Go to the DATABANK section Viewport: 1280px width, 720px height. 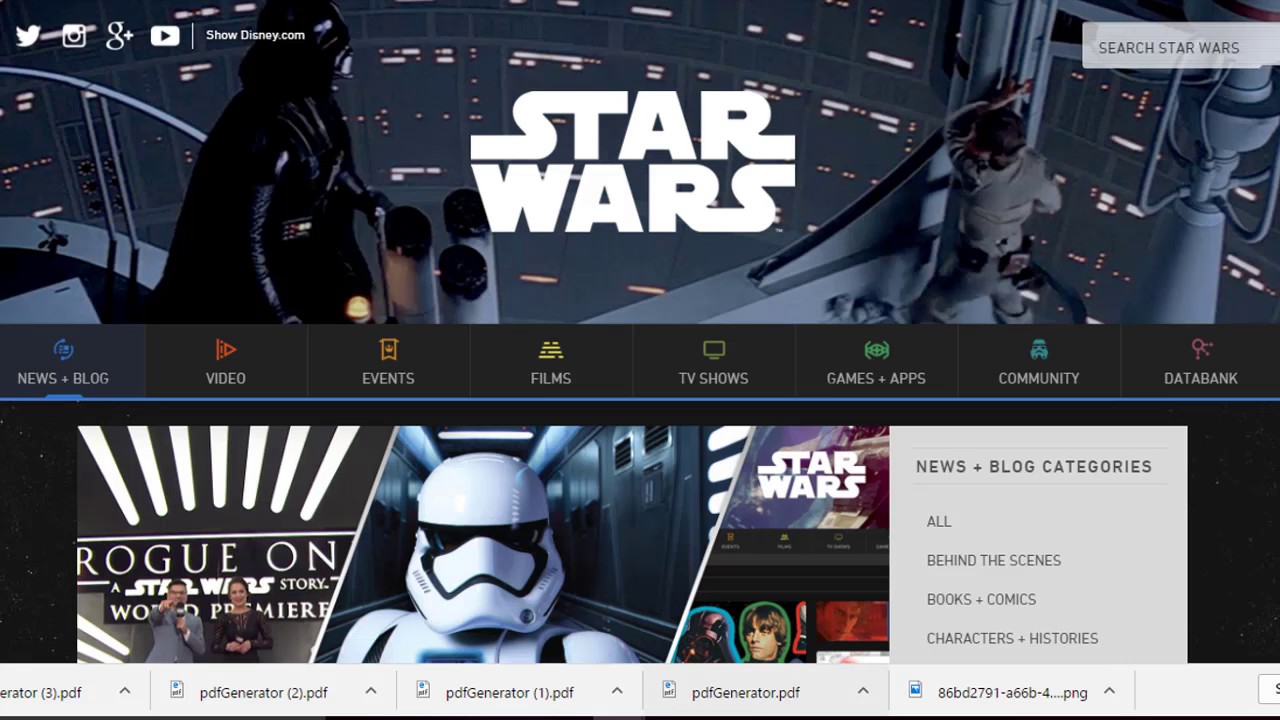pyautogui.click(x=1201, y=378)
